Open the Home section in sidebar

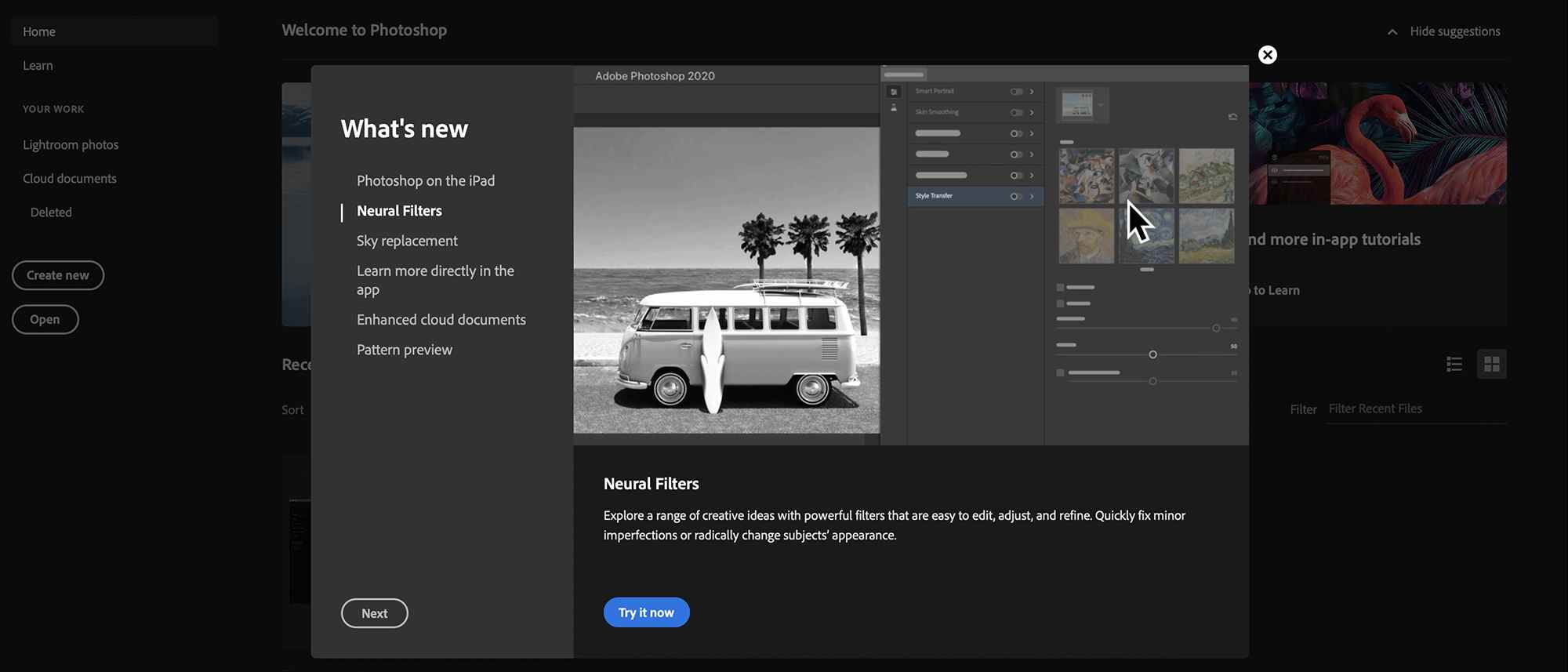click(x=114, y=31)
